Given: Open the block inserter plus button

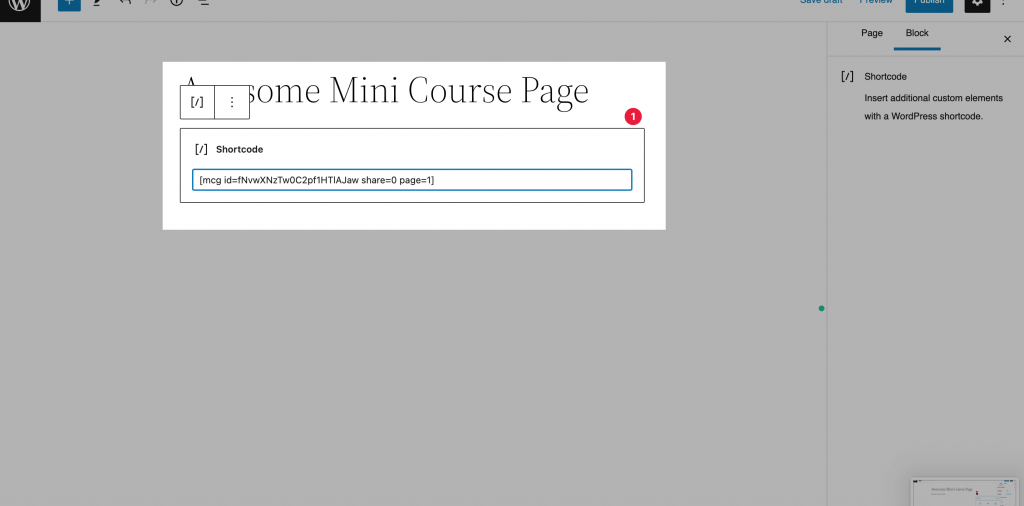Looking at the screenshot, I should tap(68, 4).
